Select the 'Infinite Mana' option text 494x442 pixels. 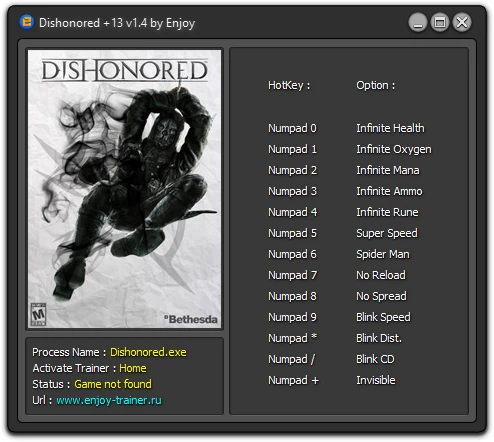388,170
